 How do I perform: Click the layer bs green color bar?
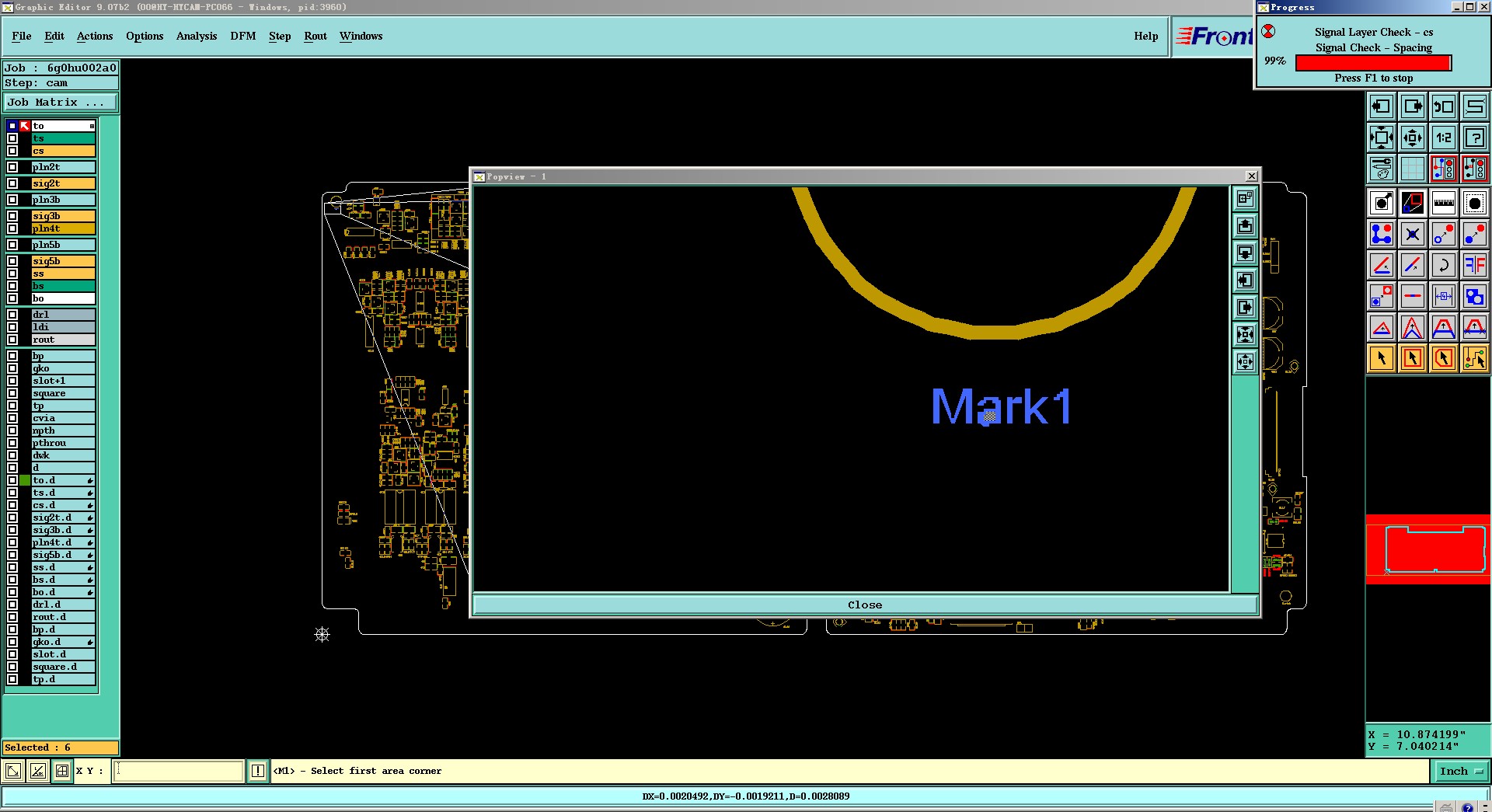[x=63, y=286]
